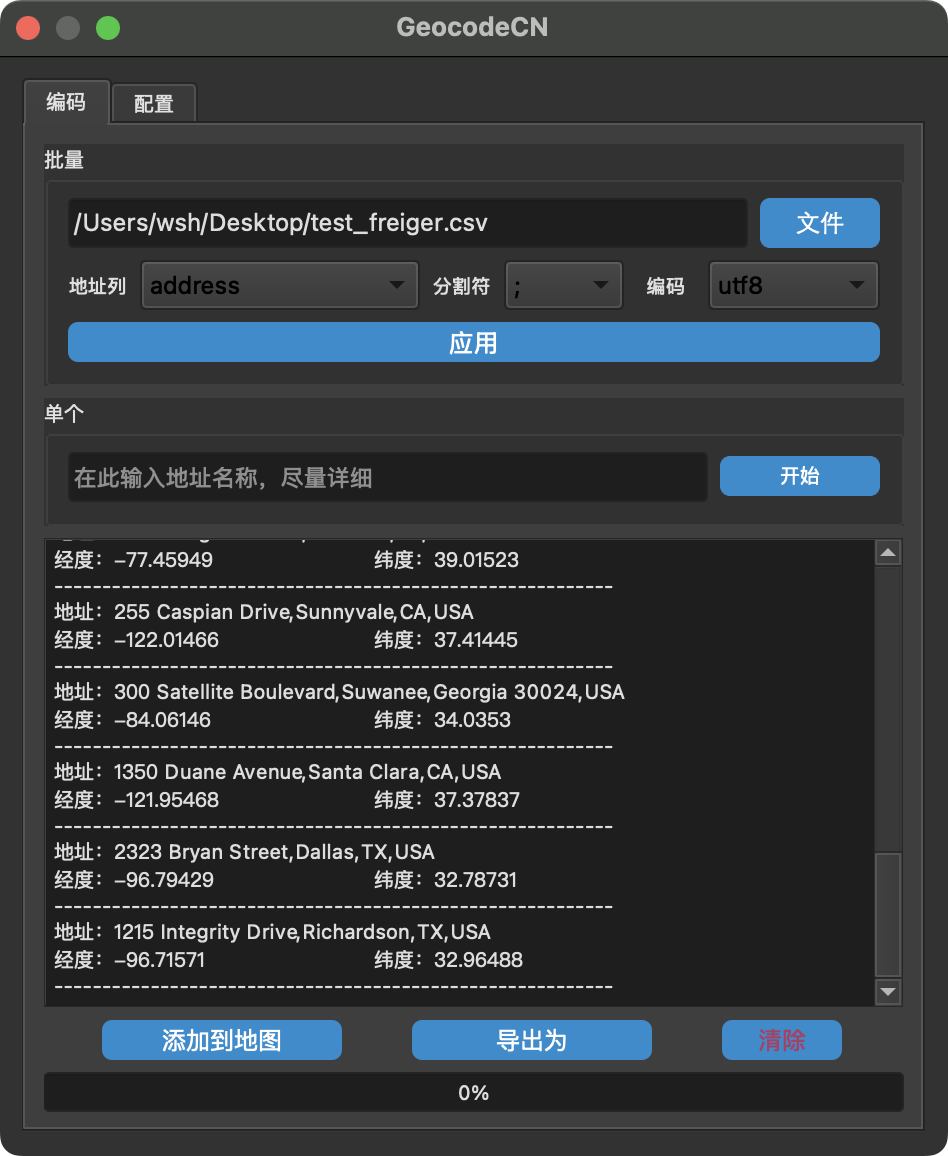The width and height of the screenshot is (948, 1156).
Task: Click longitude value -96.79429
Action: (x=164, y=880)
